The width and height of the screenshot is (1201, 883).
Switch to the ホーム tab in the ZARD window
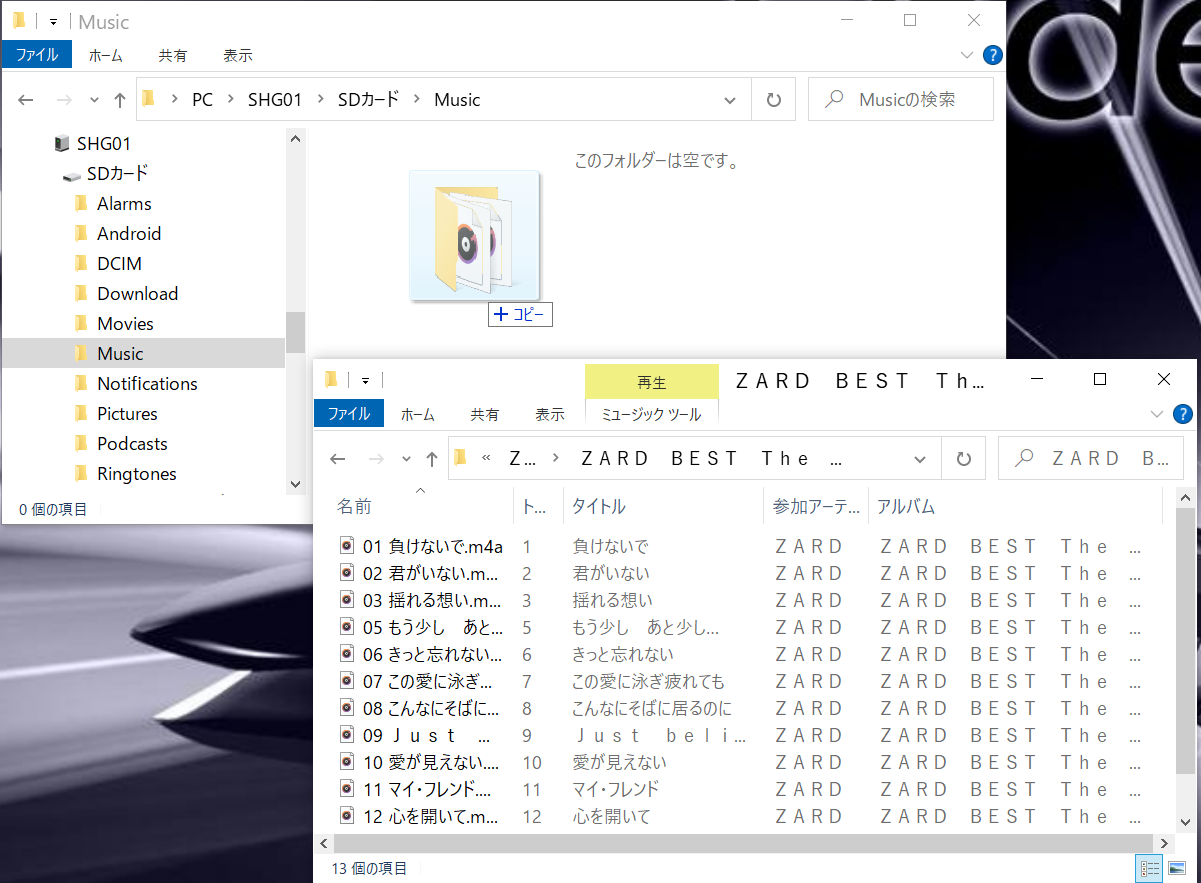(418, 413)
